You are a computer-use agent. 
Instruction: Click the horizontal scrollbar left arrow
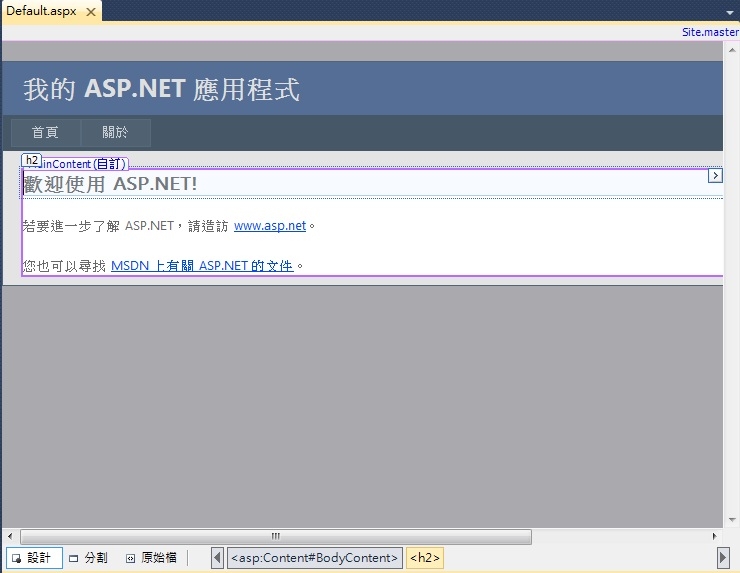(10, 537)
